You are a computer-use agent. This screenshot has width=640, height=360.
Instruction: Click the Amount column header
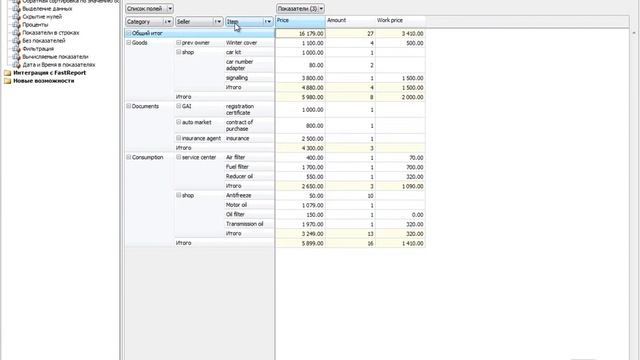point(350,21)
